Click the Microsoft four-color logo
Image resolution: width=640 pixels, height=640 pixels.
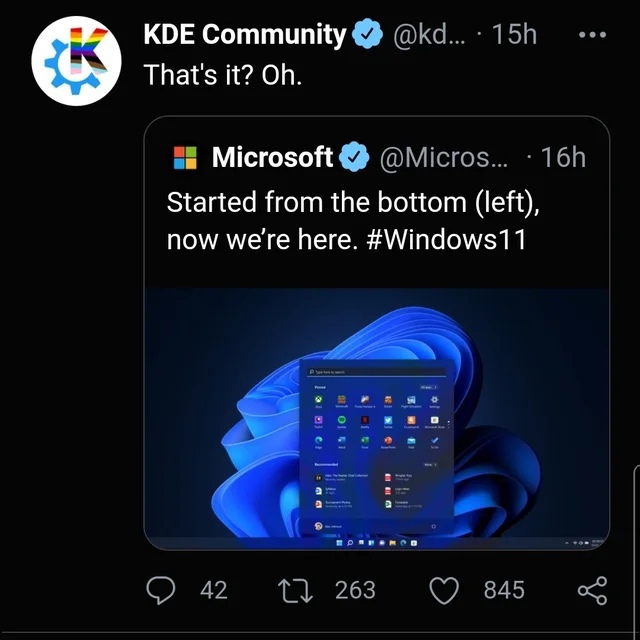(186, 158)
